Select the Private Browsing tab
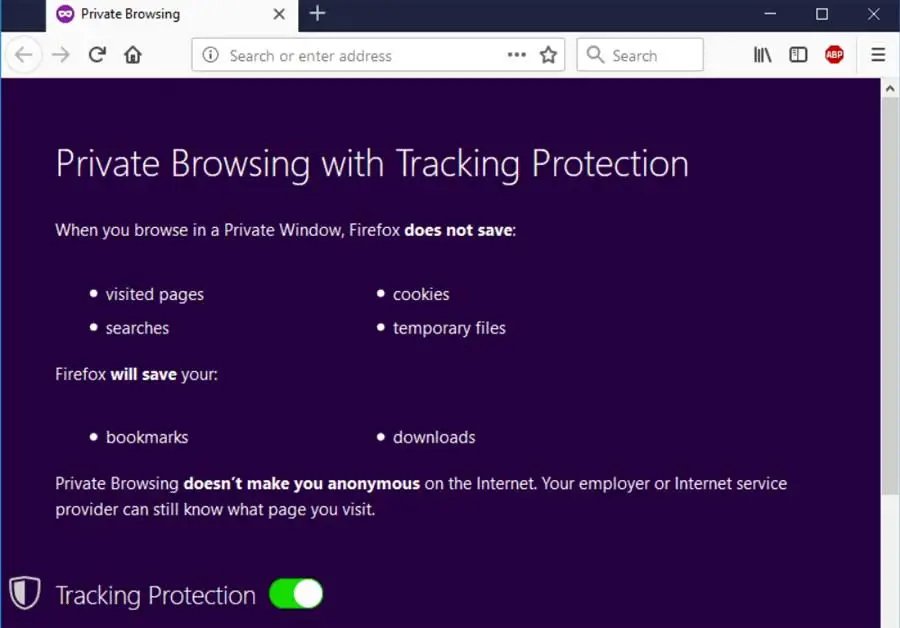 (150, 14)
